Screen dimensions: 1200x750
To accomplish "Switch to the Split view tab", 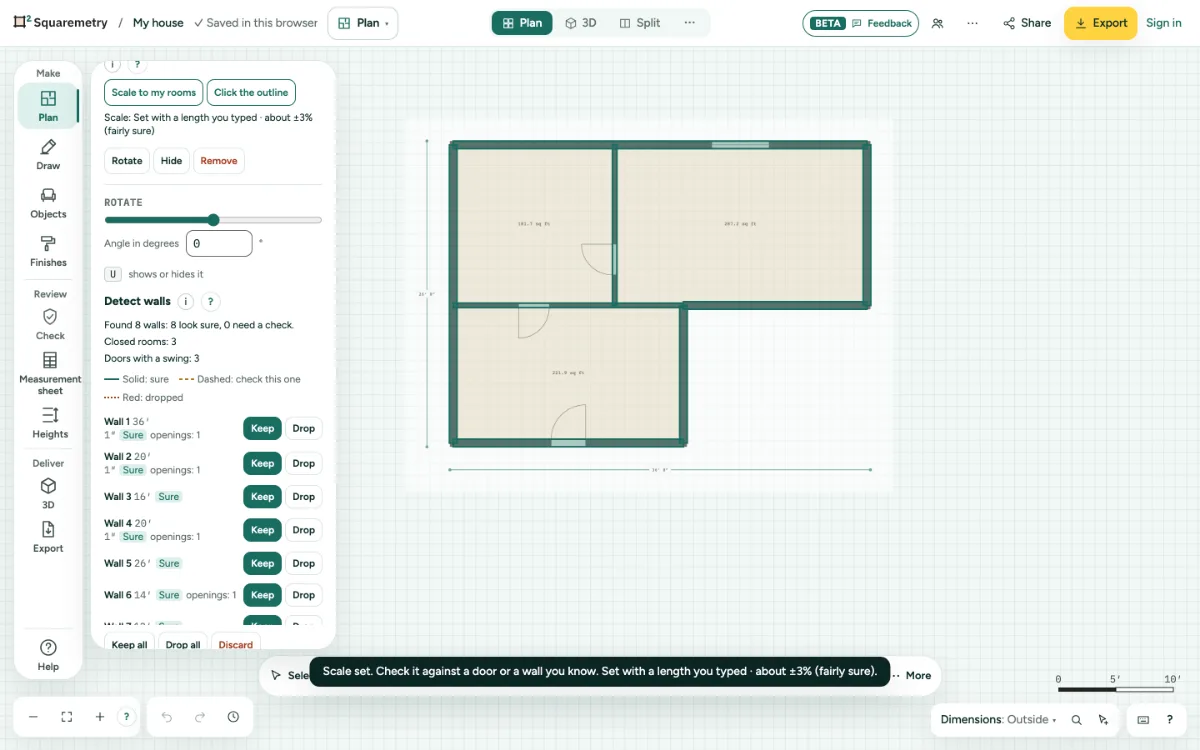I will 640,23.
